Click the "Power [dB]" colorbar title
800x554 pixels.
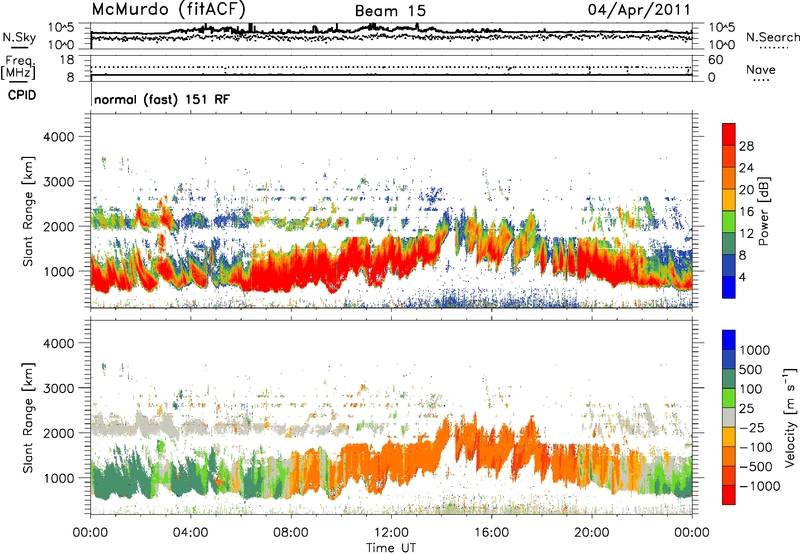(763, 211)
